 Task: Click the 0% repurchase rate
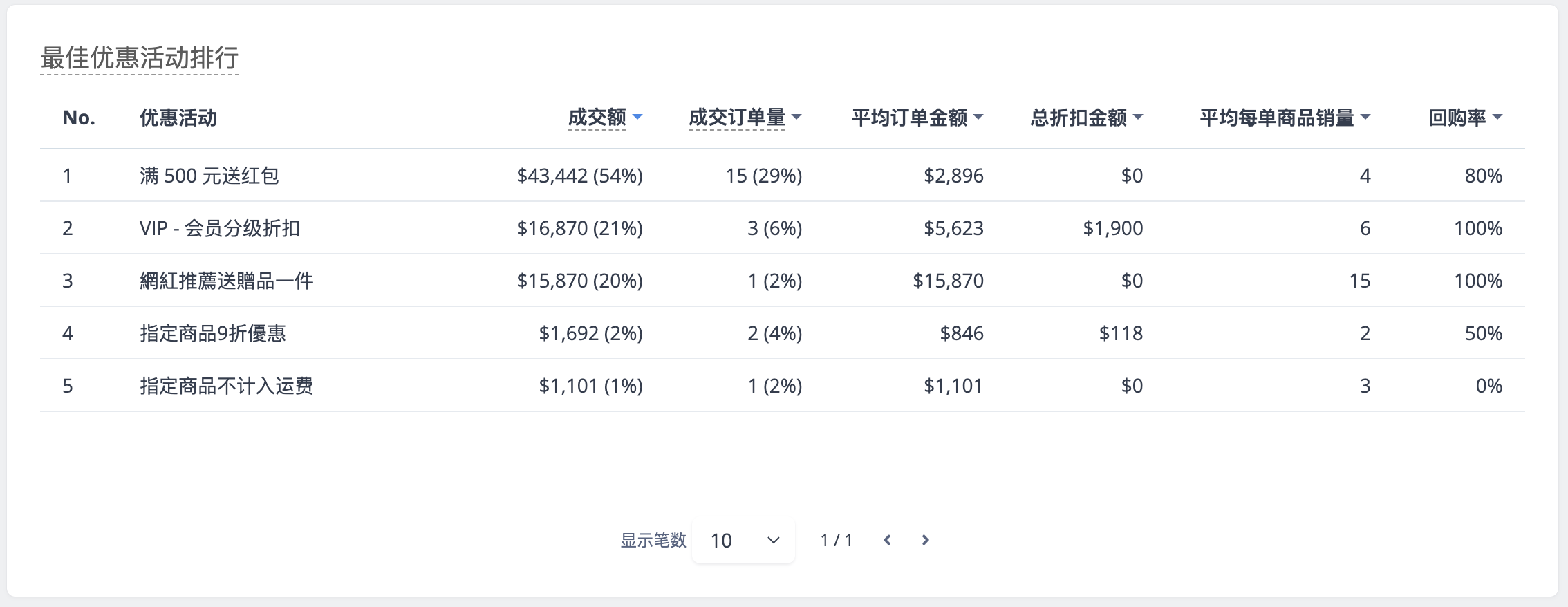[x=1489, y=386]
